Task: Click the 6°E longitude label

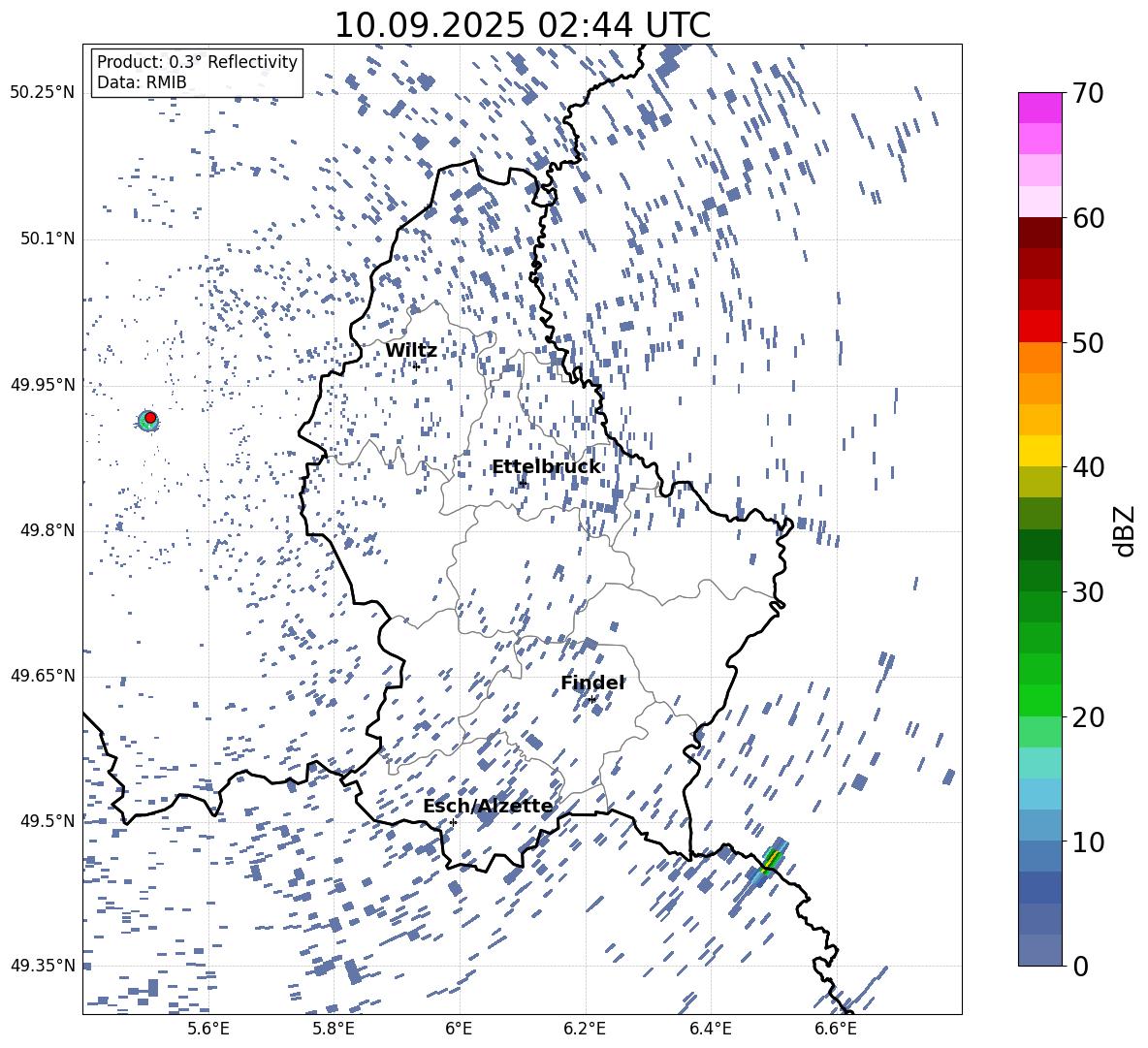Action: coord(459,1029)
